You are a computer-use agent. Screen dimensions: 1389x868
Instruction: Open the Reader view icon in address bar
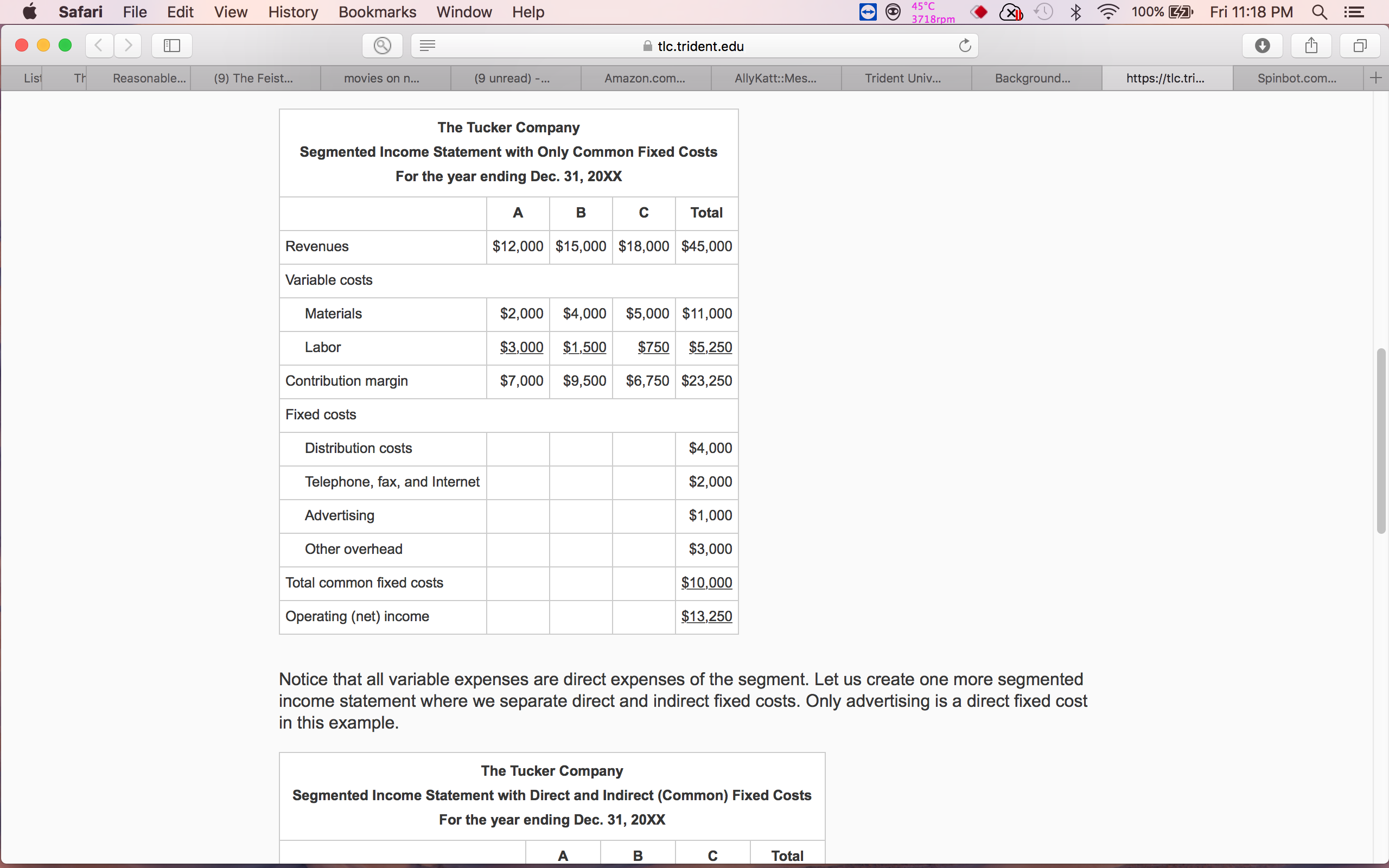click(427, 46)
